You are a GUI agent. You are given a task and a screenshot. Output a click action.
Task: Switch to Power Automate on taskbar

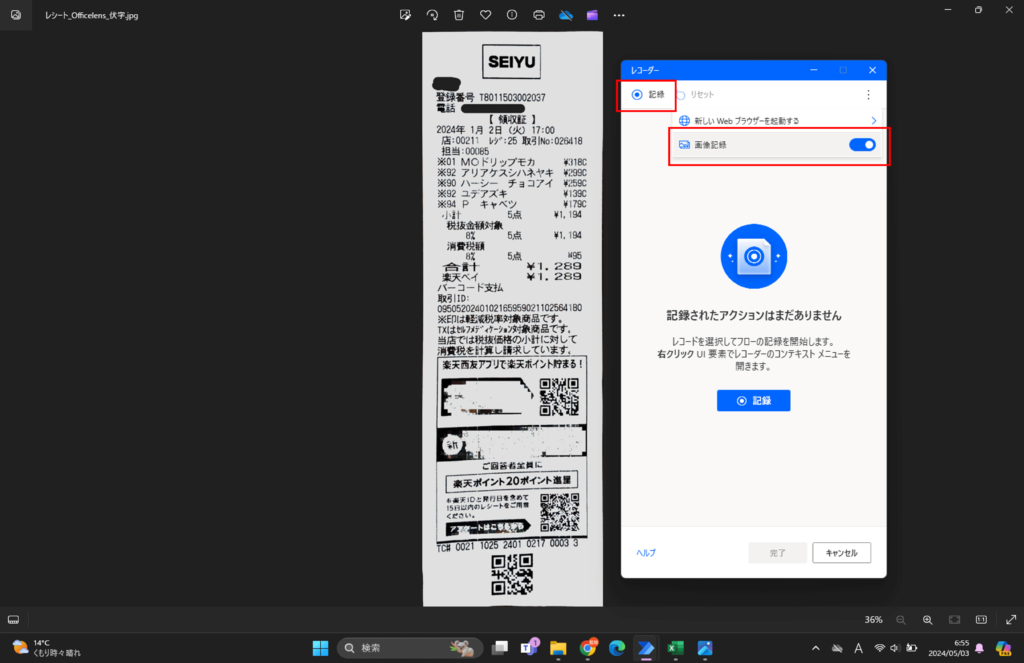click(x=646, y=648)
